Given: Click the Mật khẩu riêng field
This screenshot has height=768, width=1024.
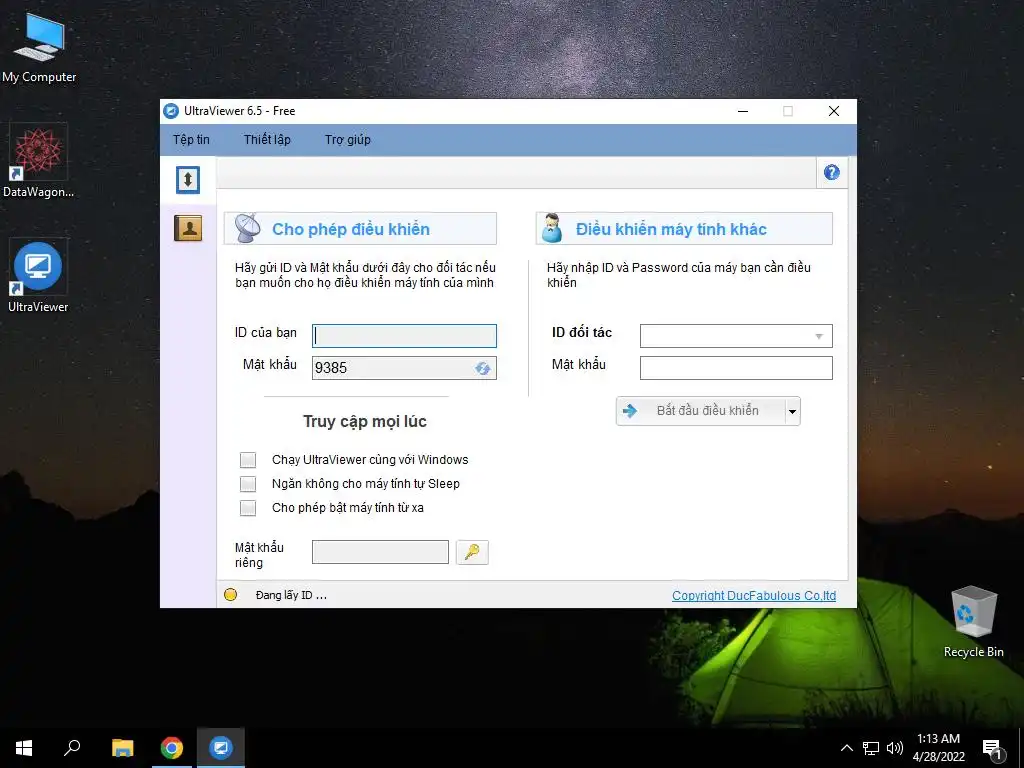Looking at the screenshot, I should pos(380,552).
